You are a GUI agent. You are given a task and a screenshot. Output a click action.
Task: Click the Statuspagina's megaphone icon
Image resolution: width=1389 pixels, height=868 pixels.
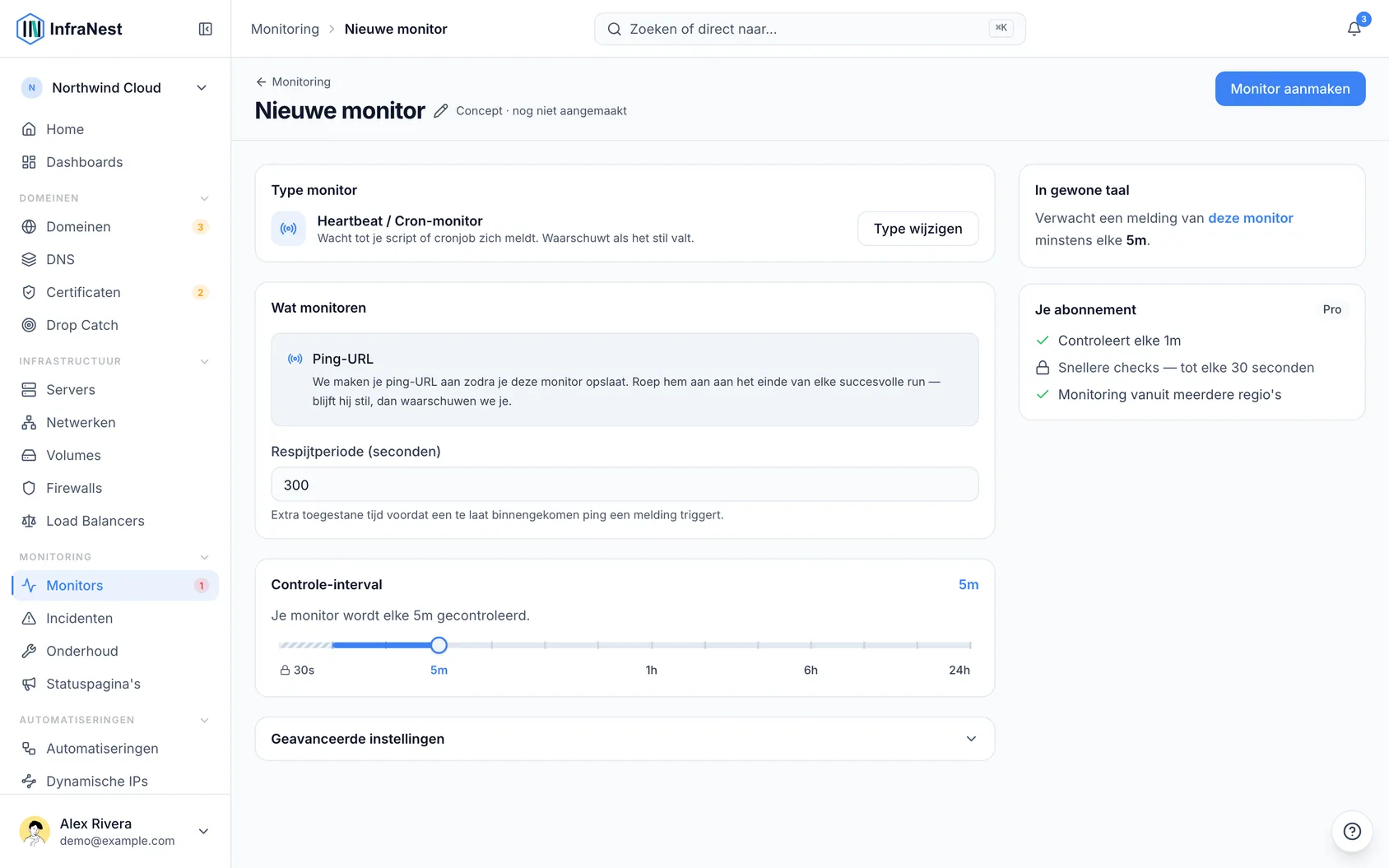click(29, 684)
